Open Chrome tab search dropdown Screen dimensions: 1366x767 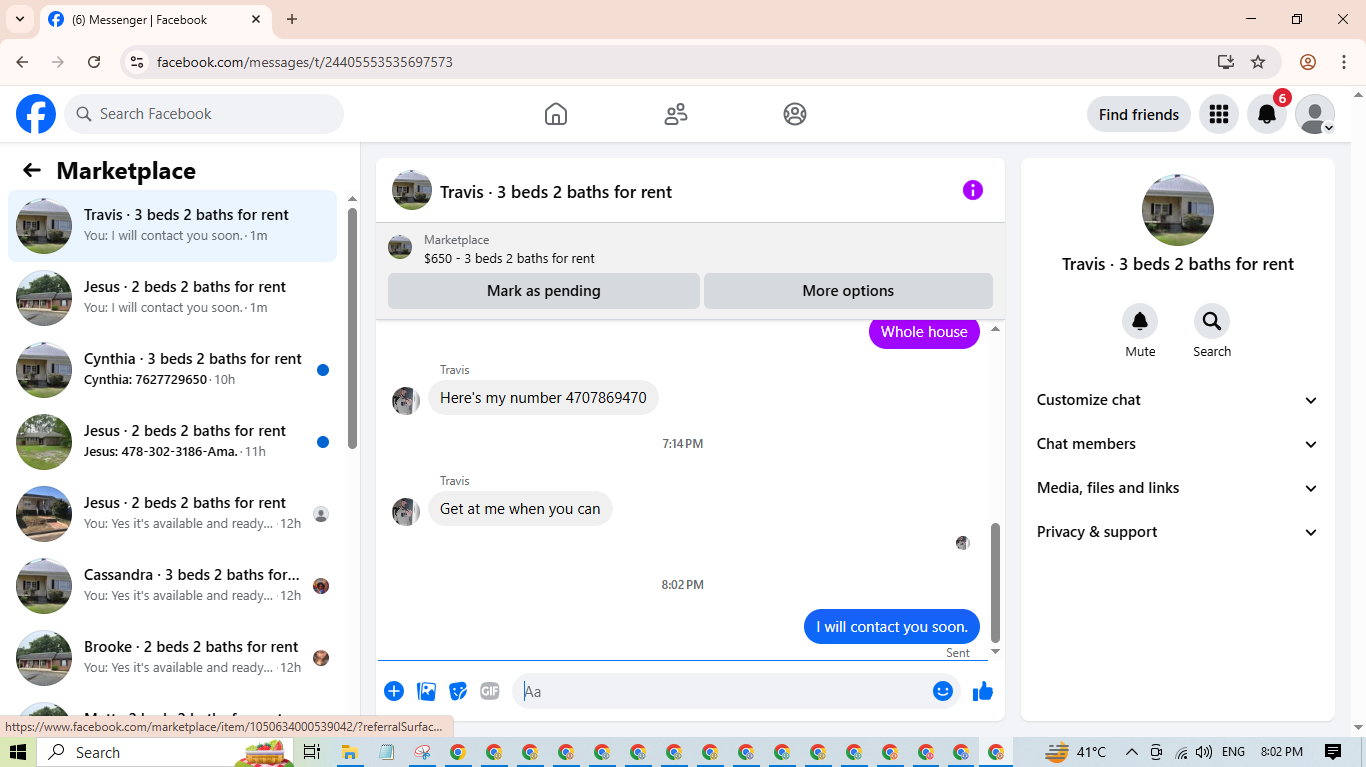click(19, 19)
